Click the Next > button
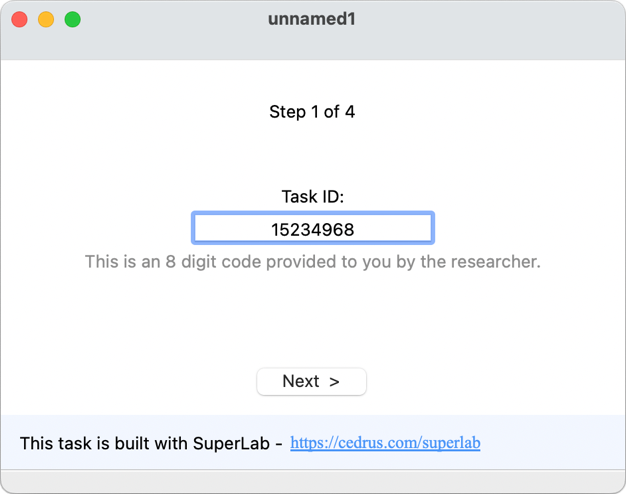Screen dimensions: 626x494 pyautogui.click(x=311, y=381)
